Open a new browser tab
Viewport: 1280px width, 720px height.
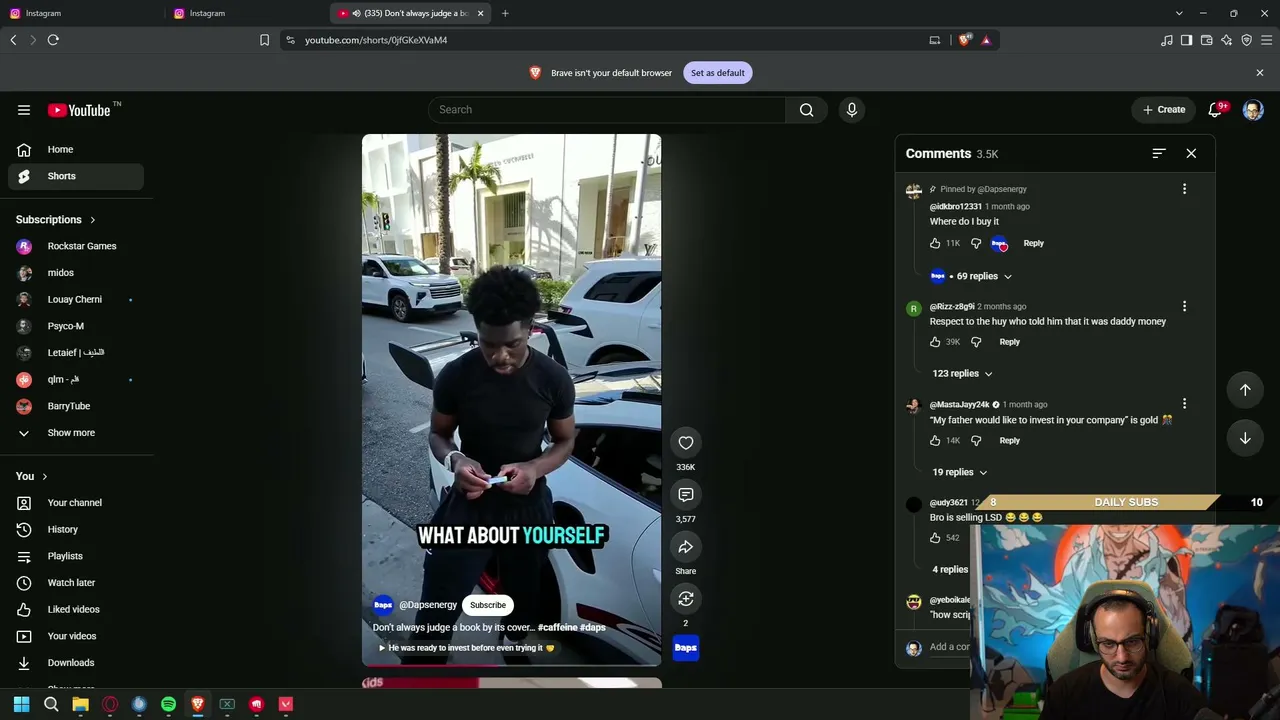point(505,13)
